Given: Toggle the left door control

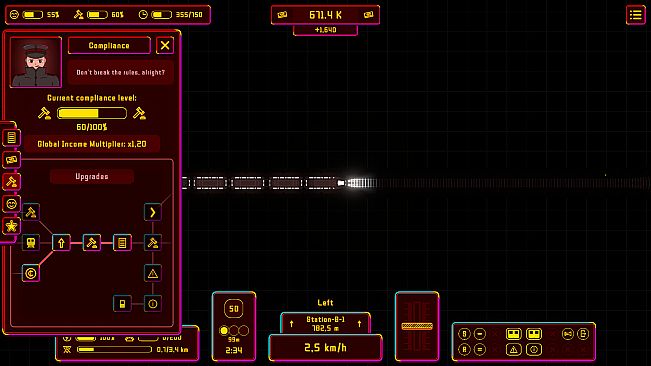Looking at the screenshot, I should pyautogui.click(x=514, y=334).
